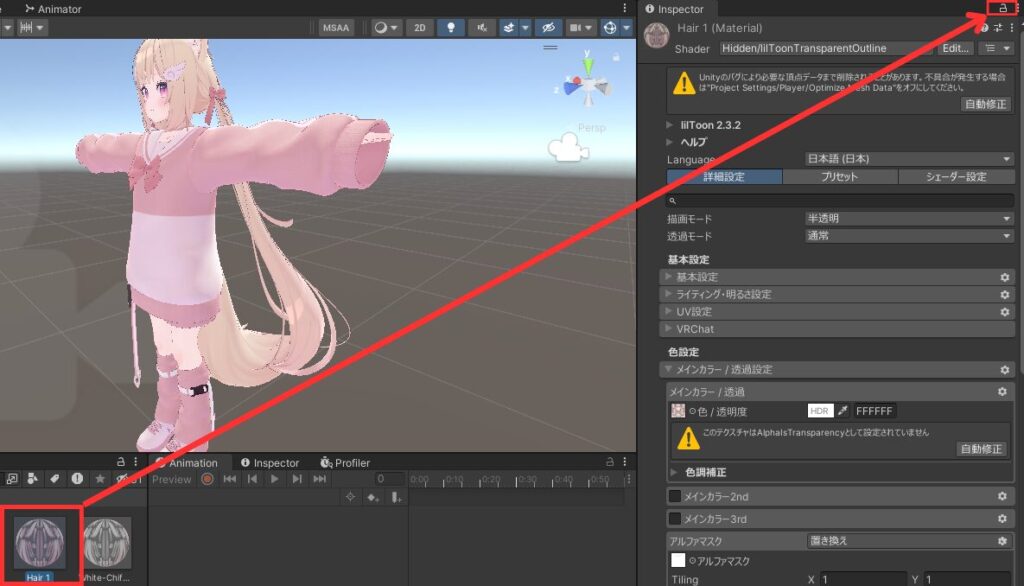Toggle 2D view mode
The width and height of the screenshot is (1024, 586).
coord(420,28)
